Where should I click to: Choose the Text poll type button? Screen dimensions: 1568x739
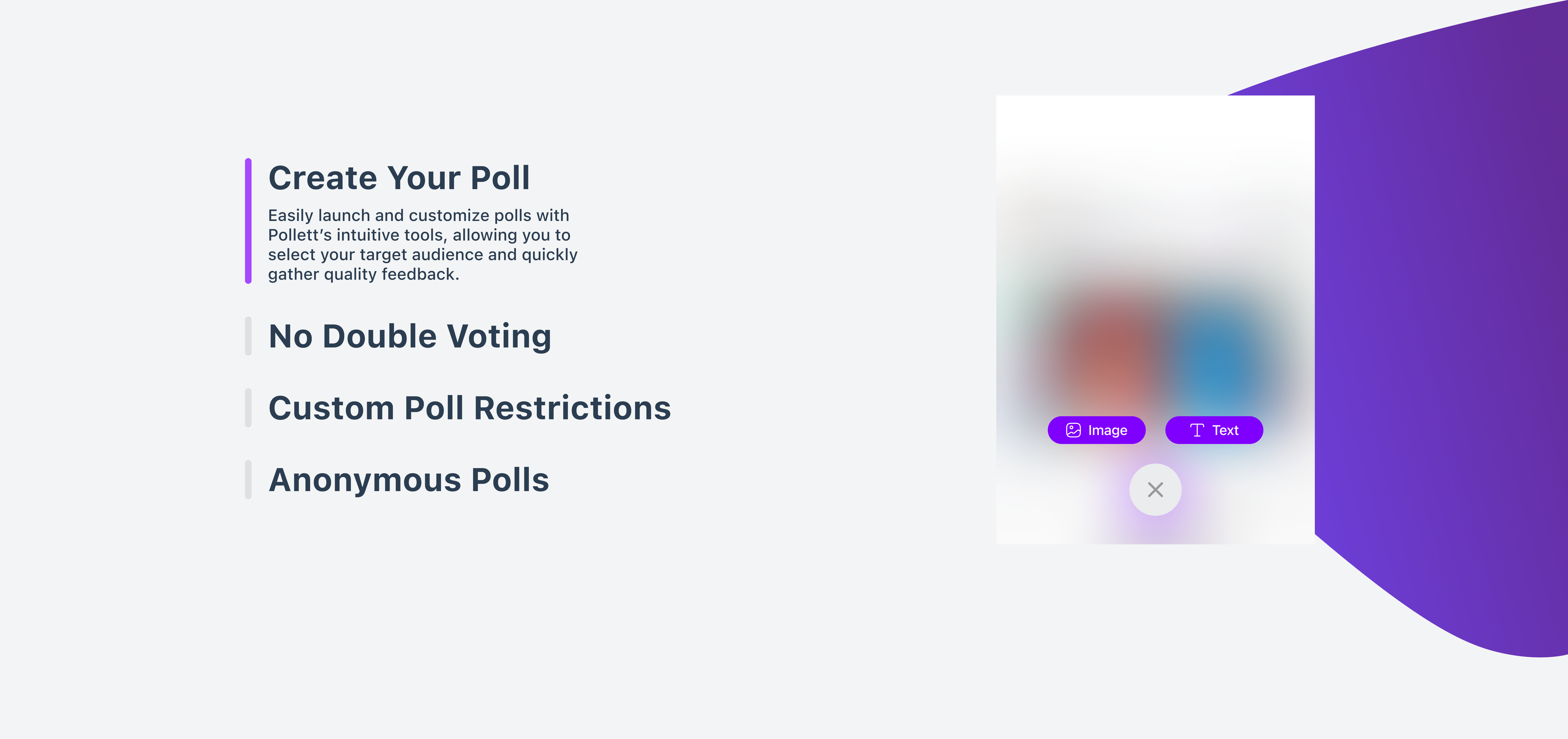click(x=1214, y=430)
